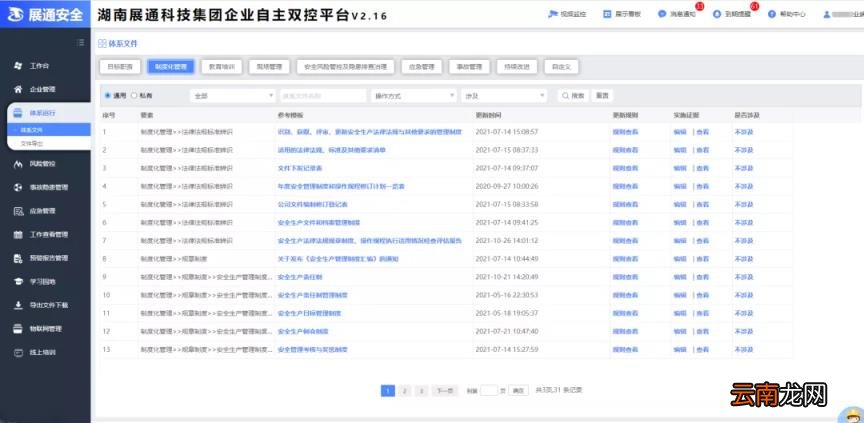Go to page 2 in pagination
864x423 pixels.
(x=404, y=391)
